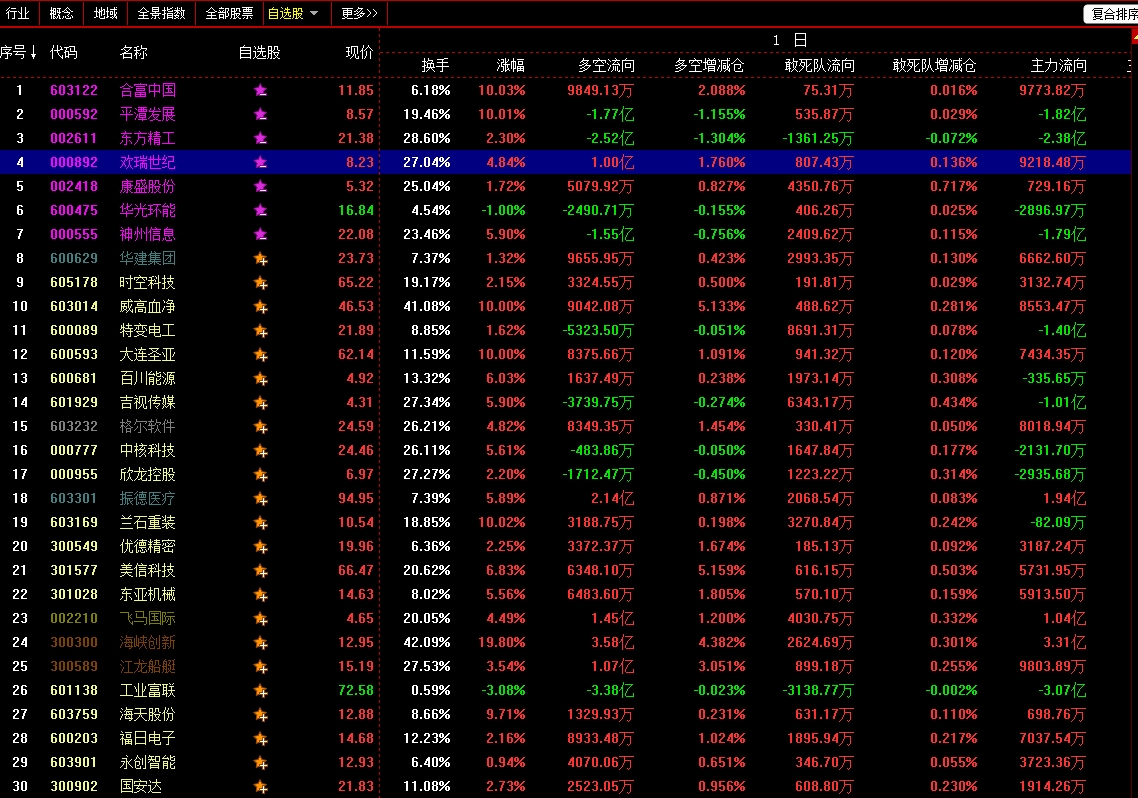Viewport: 1138px width, 798px height.
Task: Sort by the 主力流向 column header
Action: click(x=1058, y=65)
